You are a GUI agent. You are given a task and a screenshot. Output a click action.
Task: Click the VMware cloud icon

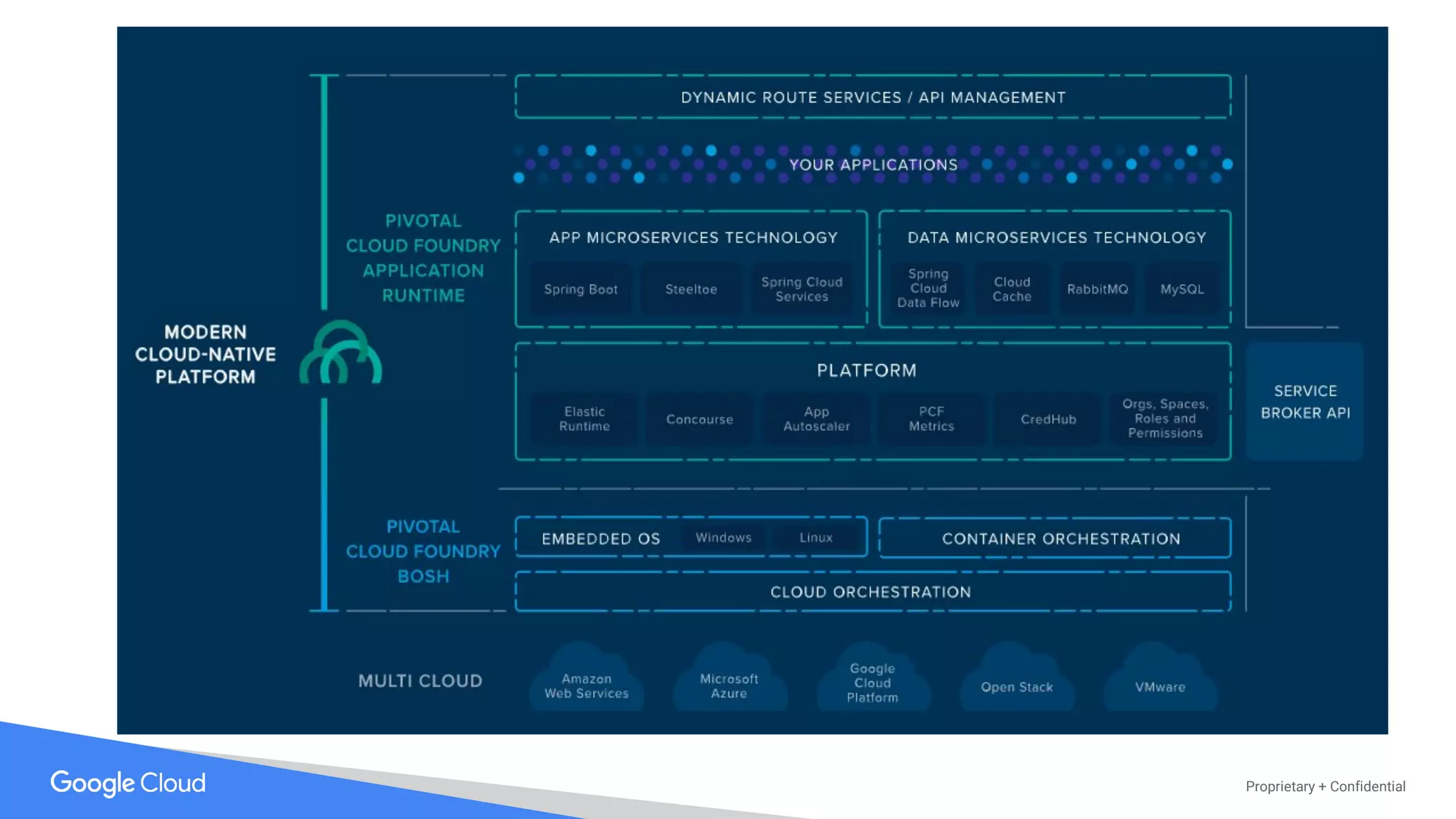tap(1160, 682)
